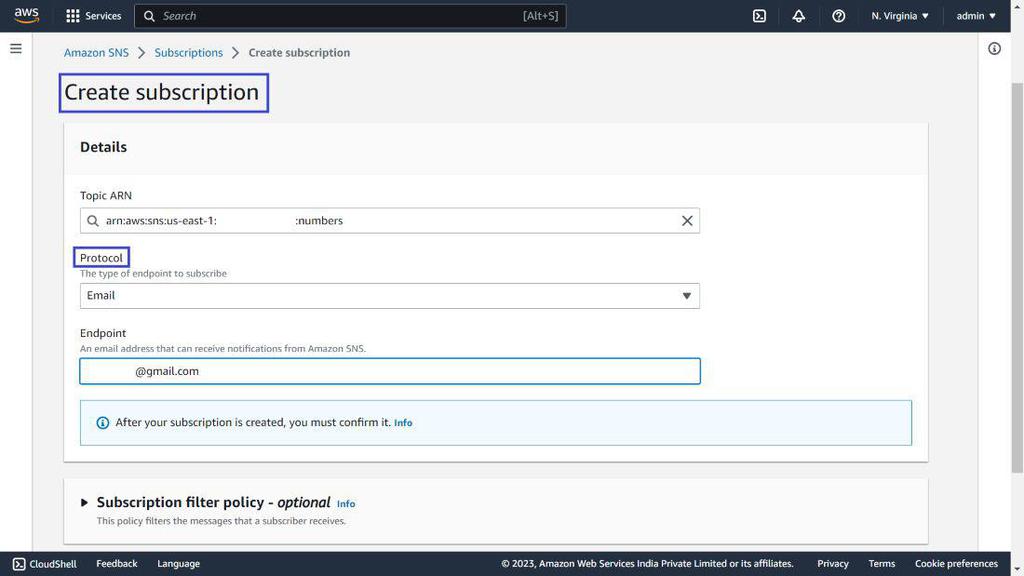Click Feedback in the footer
Image resolution: width=1024 pixels, height=576 pixels.
116,564
